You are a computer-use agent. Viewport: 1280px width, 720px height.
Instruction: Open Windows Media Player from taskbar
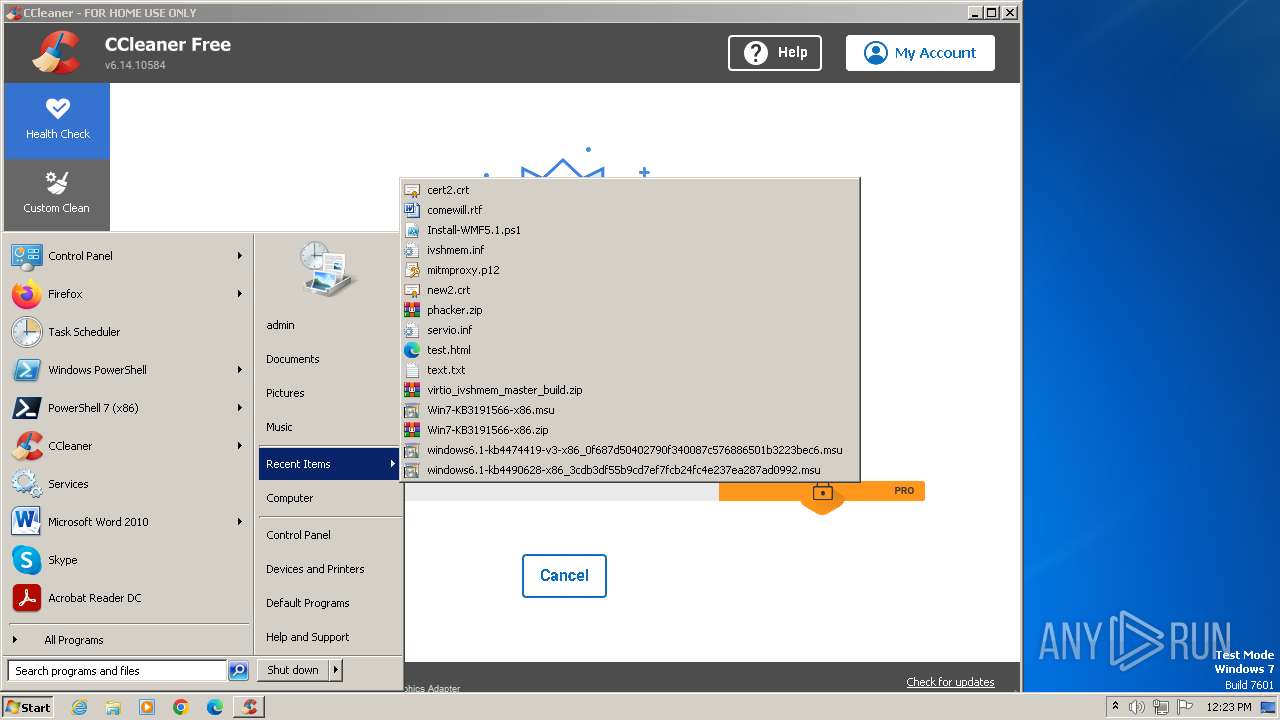click(x=147, y=707)
